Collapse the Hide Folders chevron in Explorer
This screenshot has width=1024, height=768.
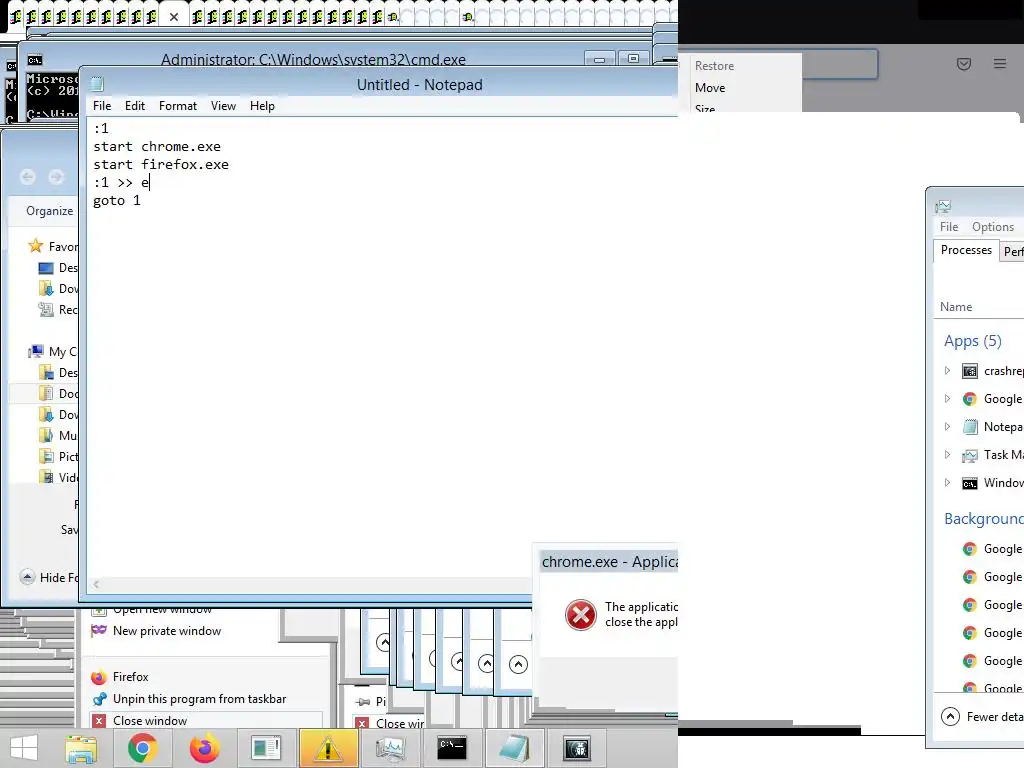click(x=27, y=577)
